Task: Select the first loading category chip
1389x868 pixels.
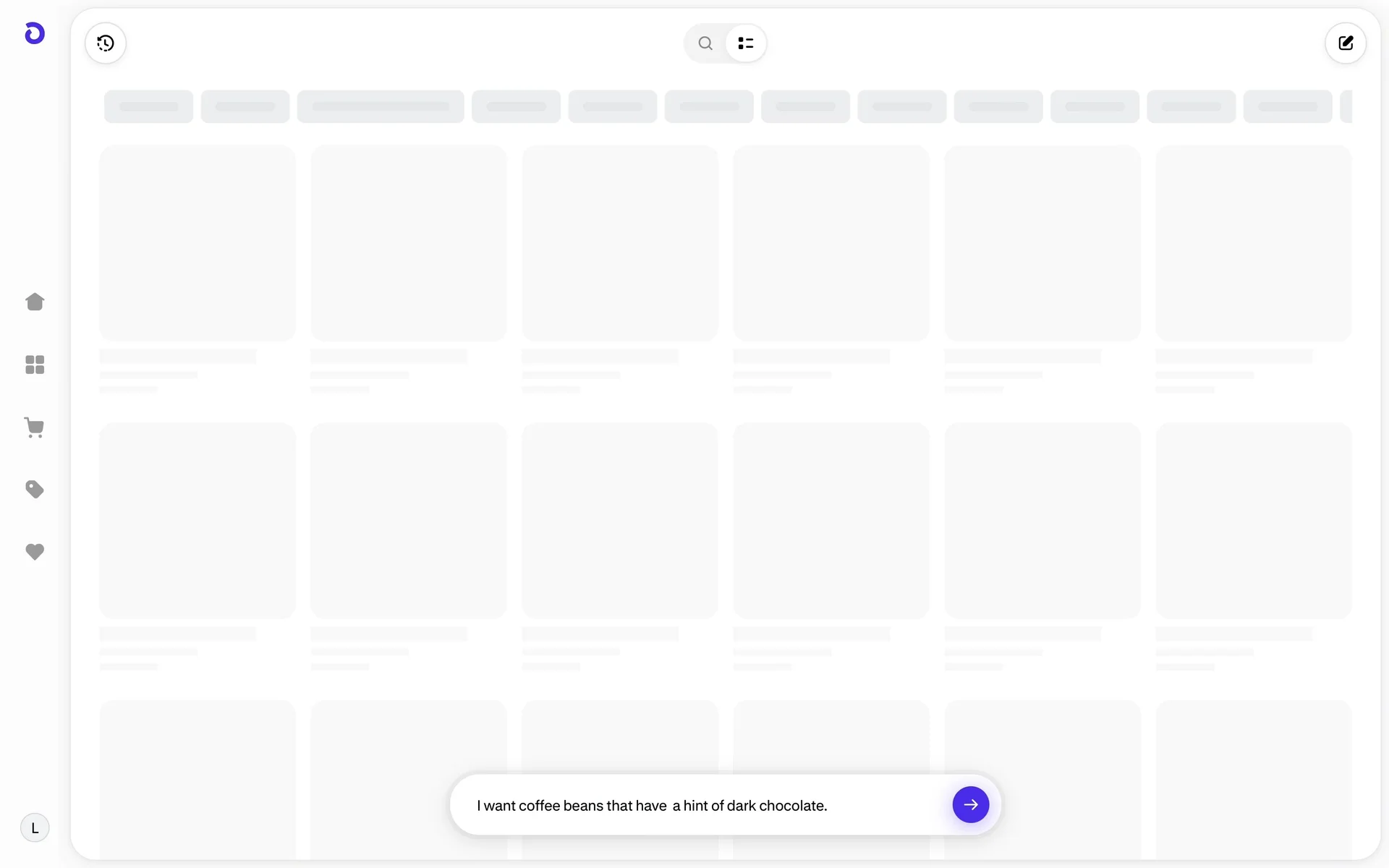Action: [x=148, y=106]
